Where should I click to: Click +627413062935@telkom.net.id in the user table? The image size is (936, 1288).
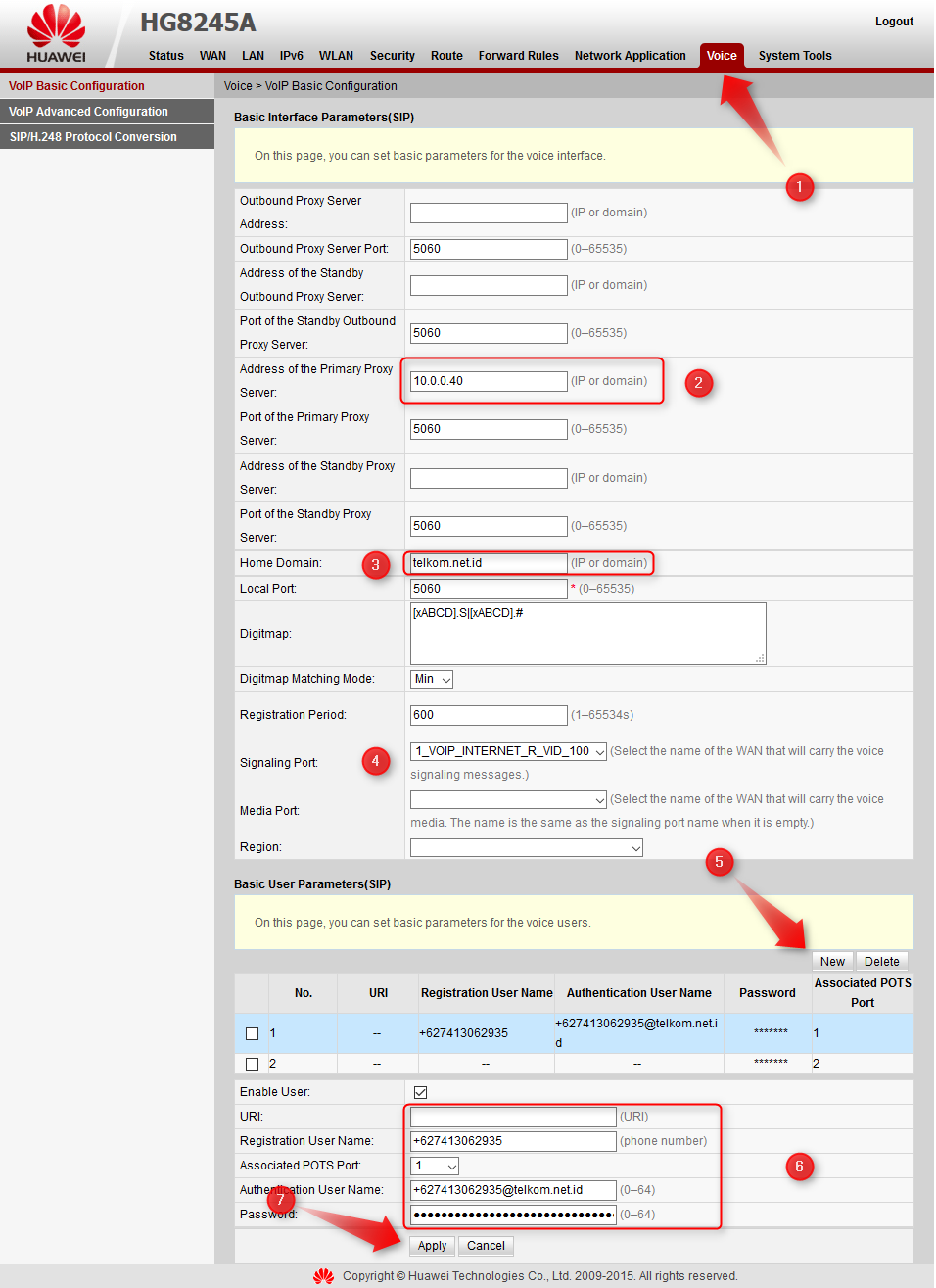click(636, 1033)
